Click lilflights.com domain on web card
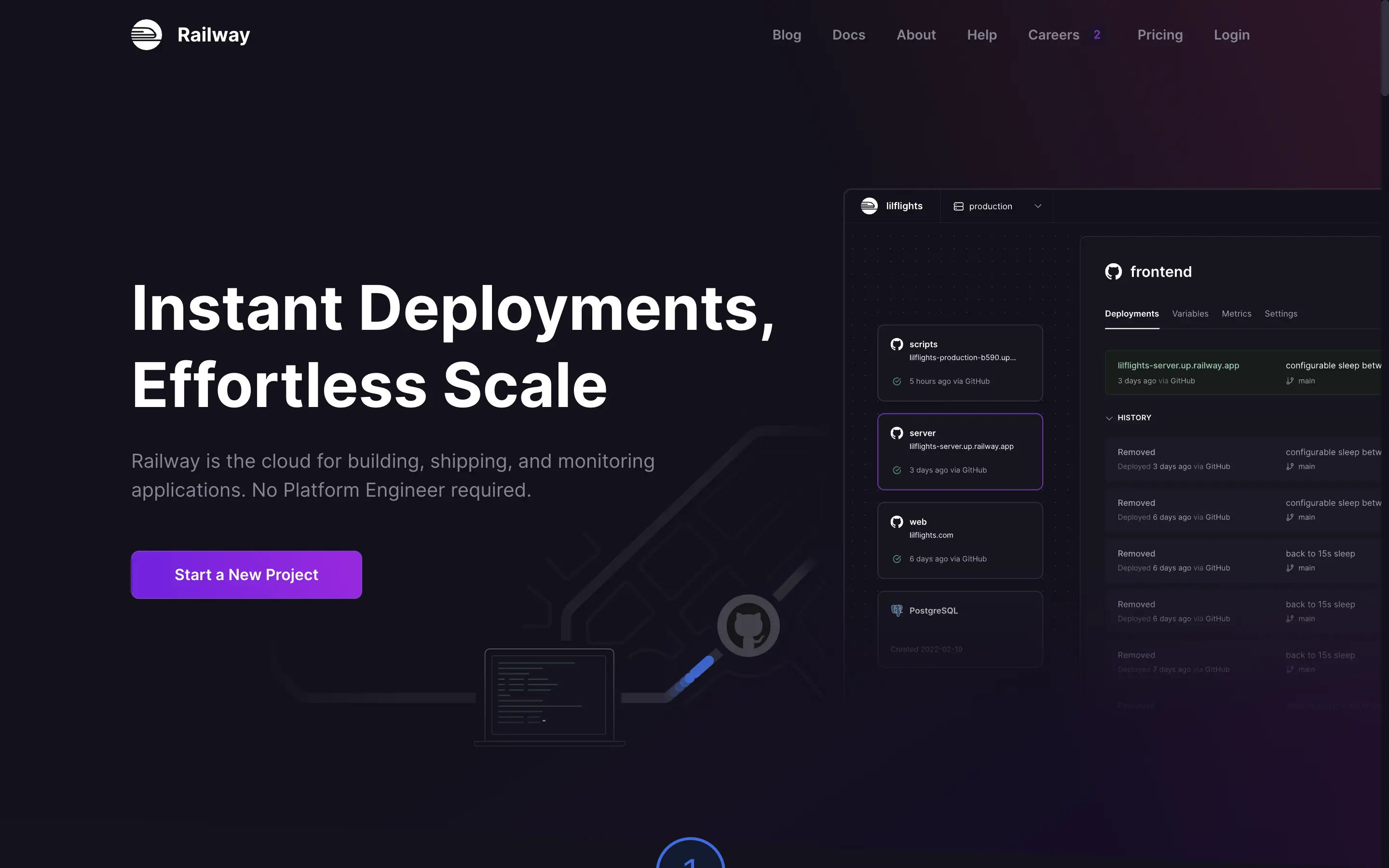The height and width of the screenshot is (868, 1389). click(x=931, y=535)
